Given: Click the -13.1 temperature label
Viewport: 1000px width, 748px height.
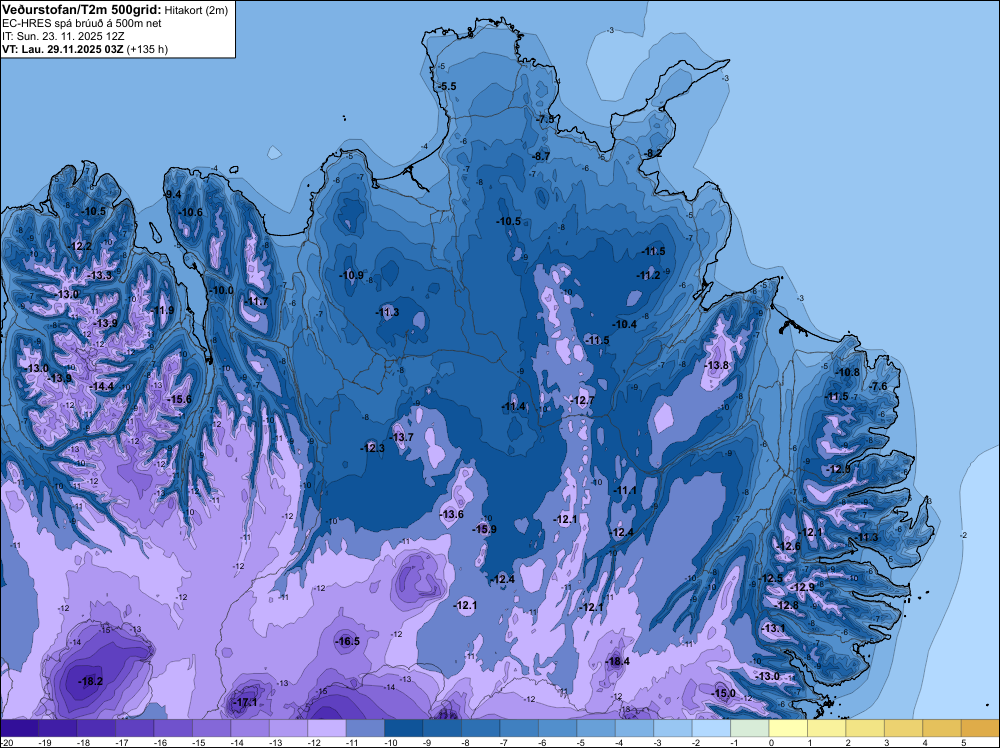Looking at the screenshot, I should pyautogui.click(x=773, y=628).
